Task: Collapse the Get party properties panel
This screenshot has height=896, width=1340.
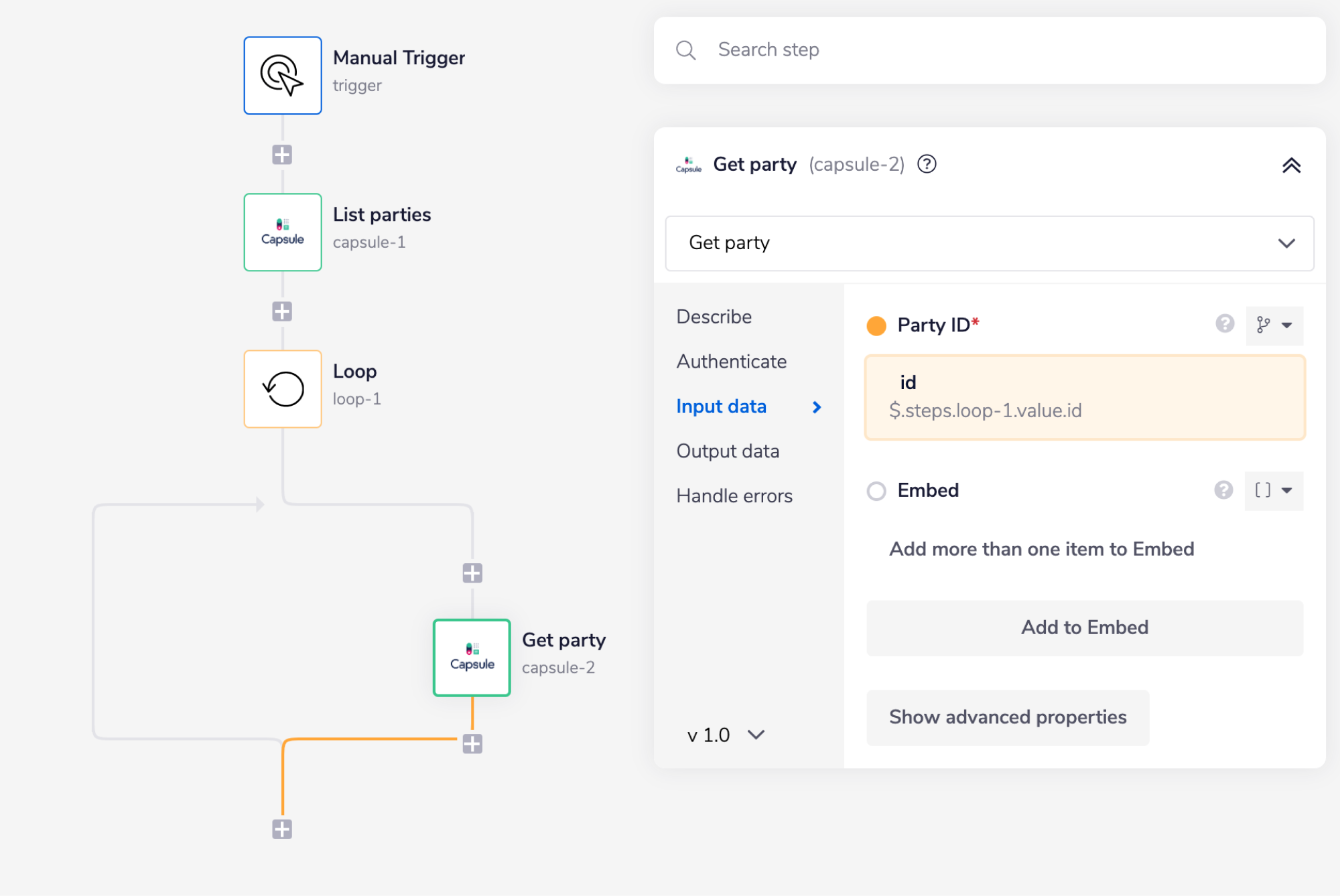Action: [1291, 165]
